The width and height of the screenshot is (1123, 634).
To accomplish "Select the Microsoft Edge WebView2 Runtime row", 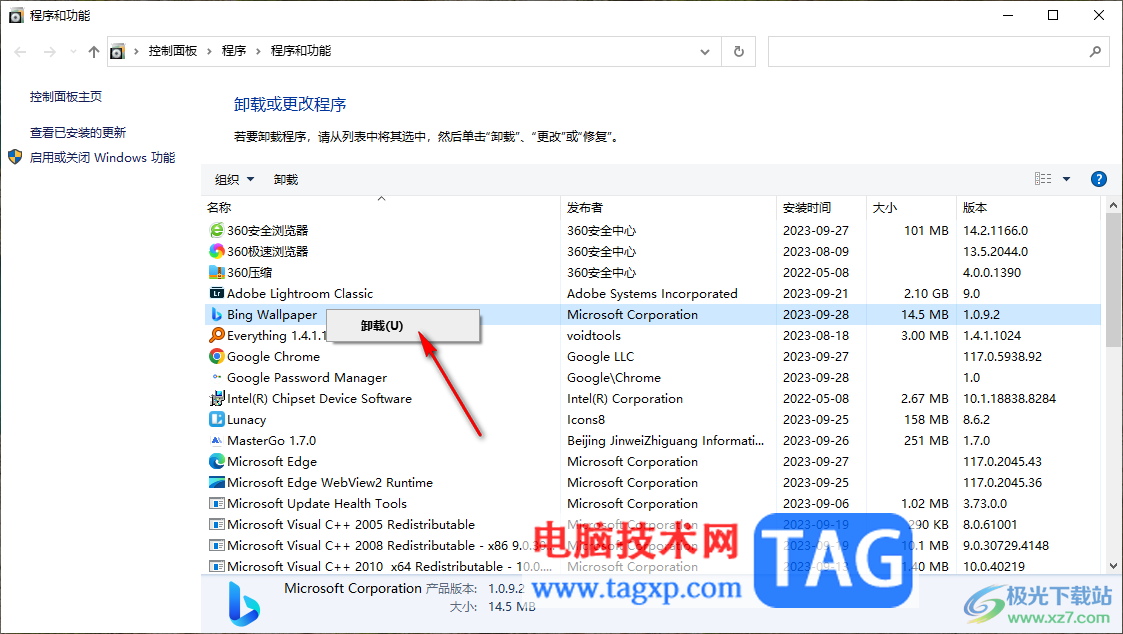I will pos(652,483).
